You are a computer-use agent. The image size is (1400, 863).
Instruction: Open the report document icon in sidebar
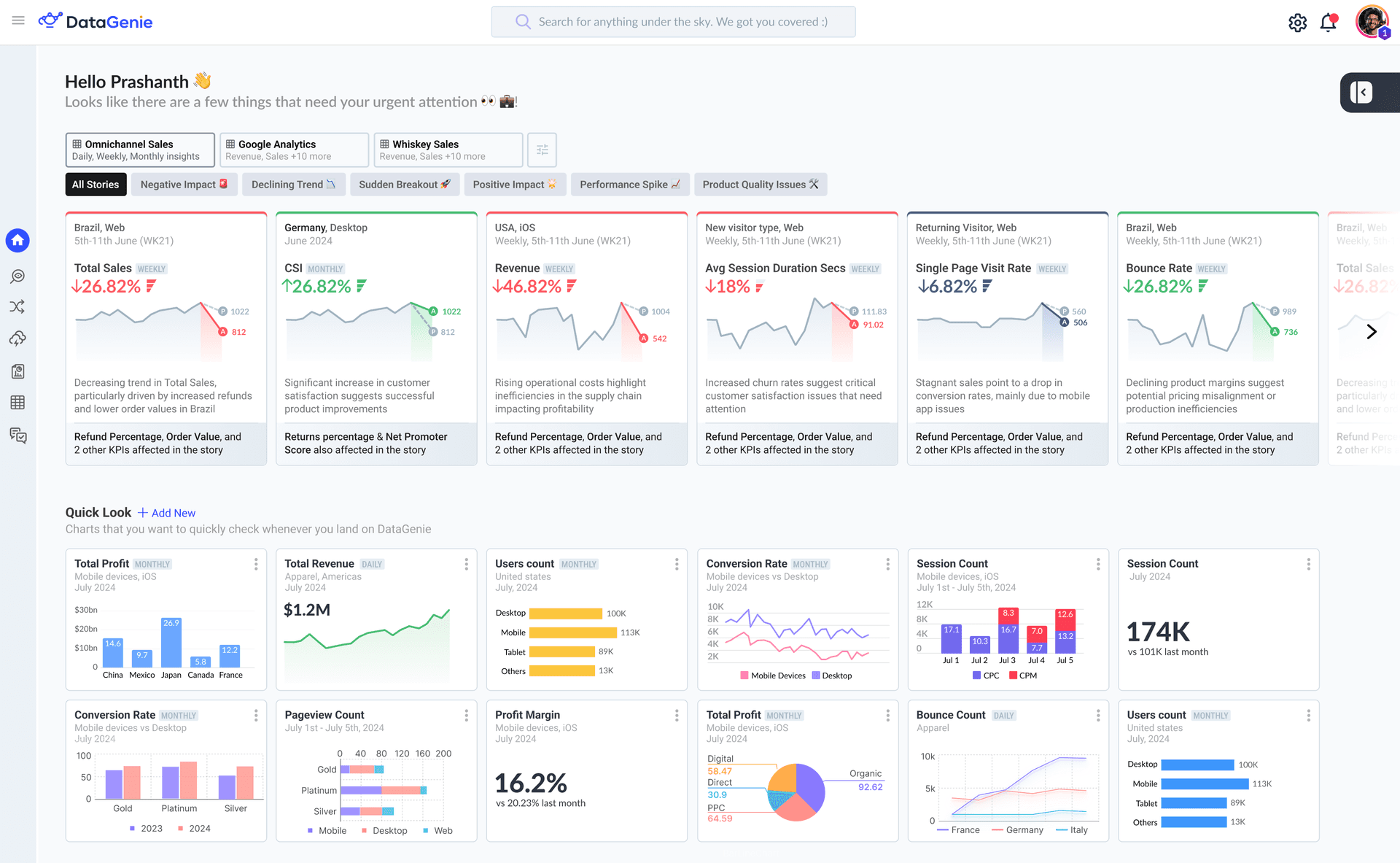click(x=17, y=371)
